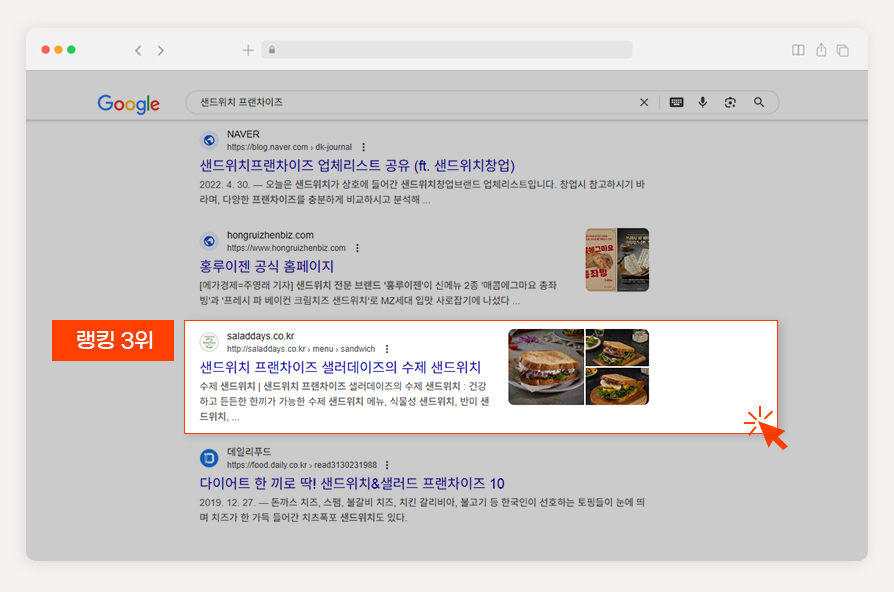Open more options for the food.daily.co.kr result
The height and width of the screenshot is (592, 894).
(x=387, y=465)
